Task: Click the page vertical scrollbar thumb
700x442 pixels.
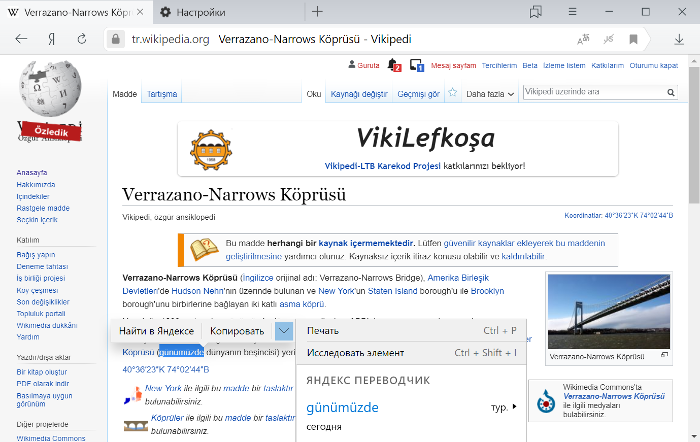Action: 694,134
